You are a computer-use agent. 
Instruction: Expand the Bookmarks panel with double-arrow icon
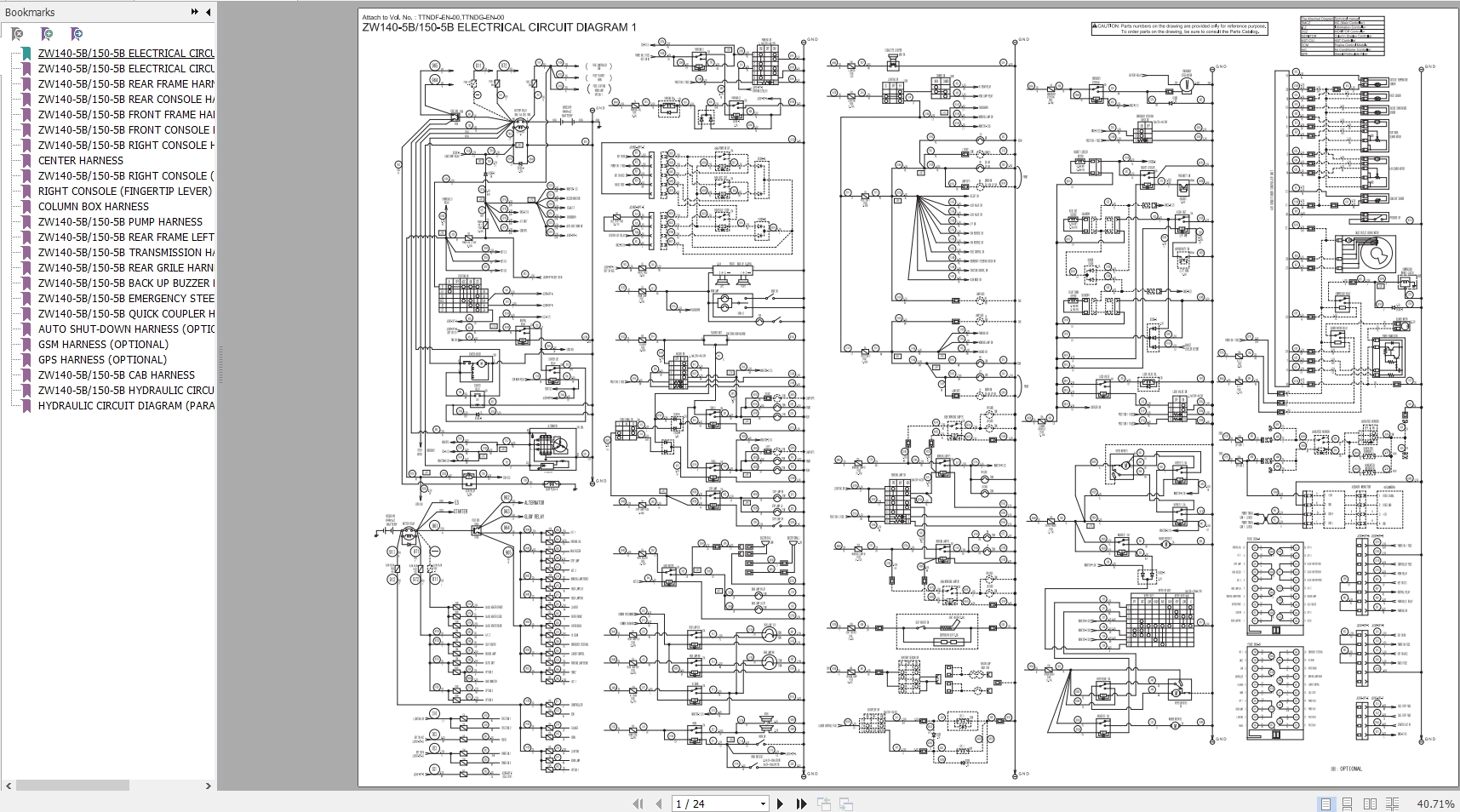point(195,12)
